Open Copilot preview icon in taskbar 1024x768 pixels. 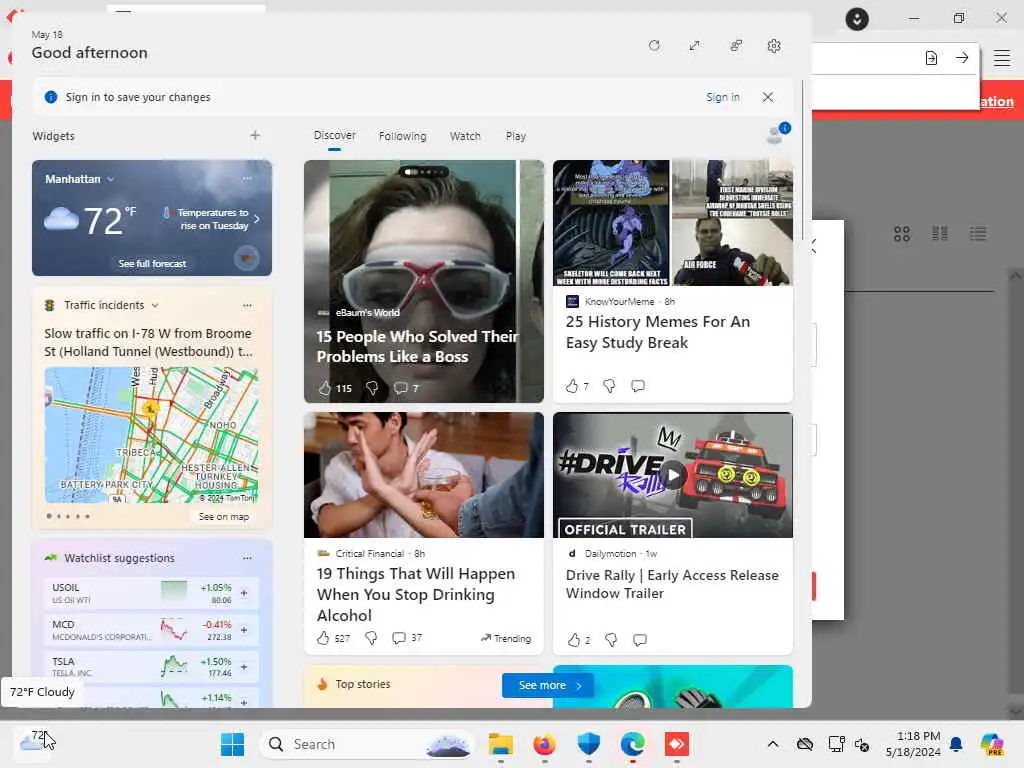pyautogui.click(x=992, y=744)
